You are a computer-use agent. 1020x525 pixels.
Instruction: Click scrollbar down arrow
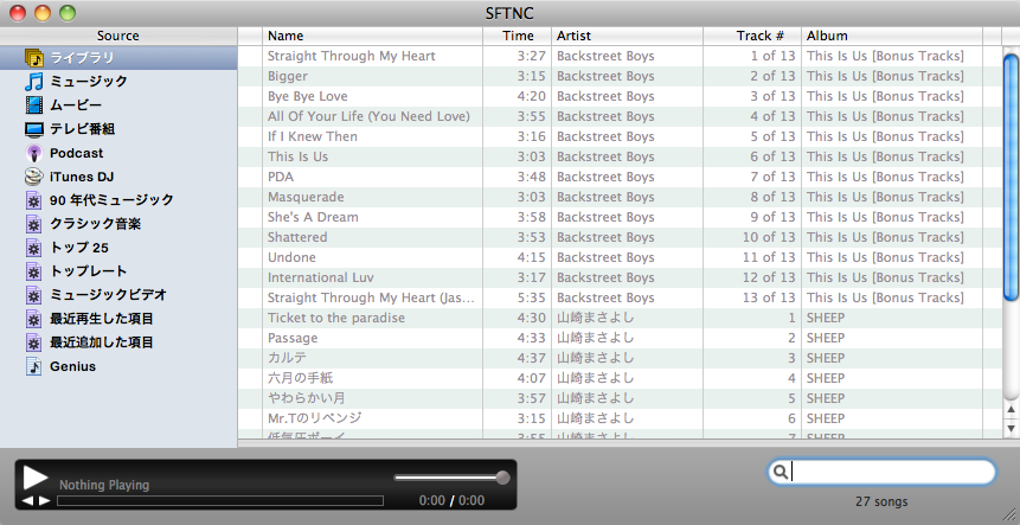pos(1011,428)
